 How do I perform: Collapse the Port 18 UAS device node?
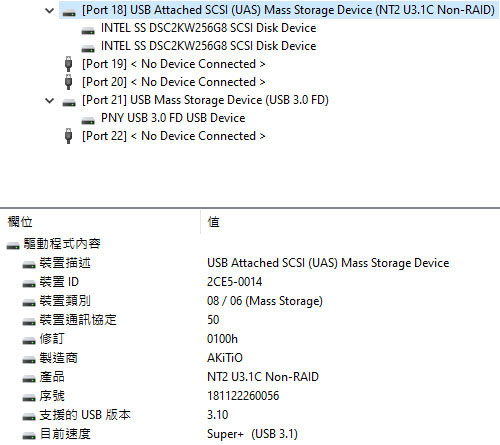pos(50,11)
